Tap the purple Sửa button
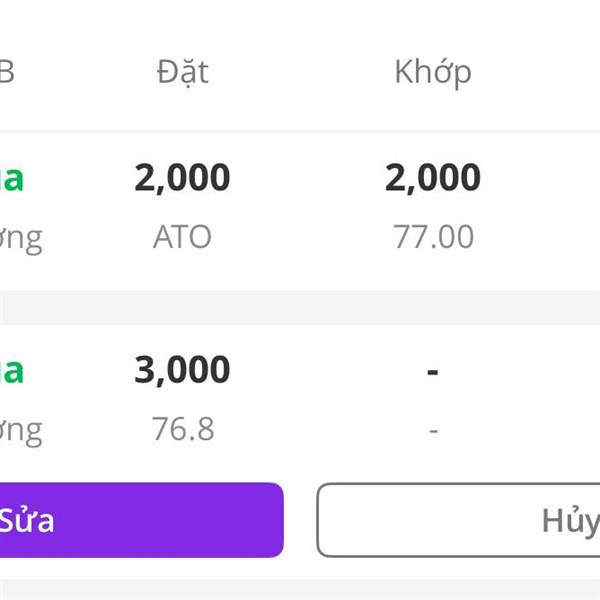Viewport: 600px width, 600px height. tap(140, 520)
